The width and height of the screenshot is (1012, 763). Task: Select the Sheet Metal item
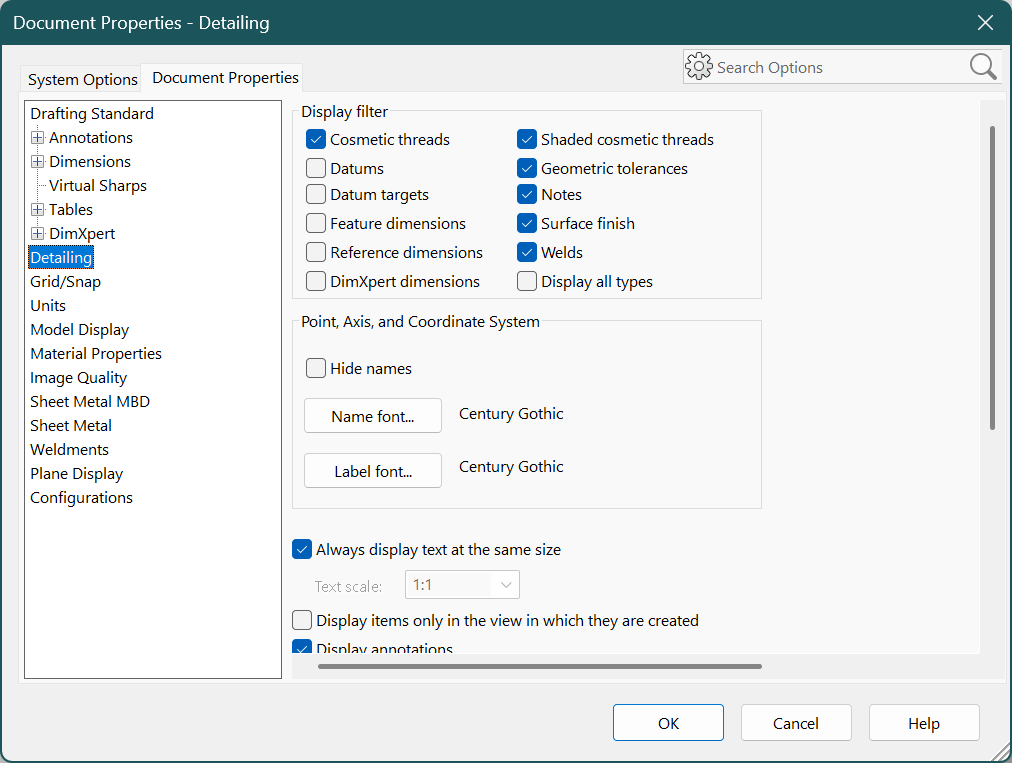(70, 425)
